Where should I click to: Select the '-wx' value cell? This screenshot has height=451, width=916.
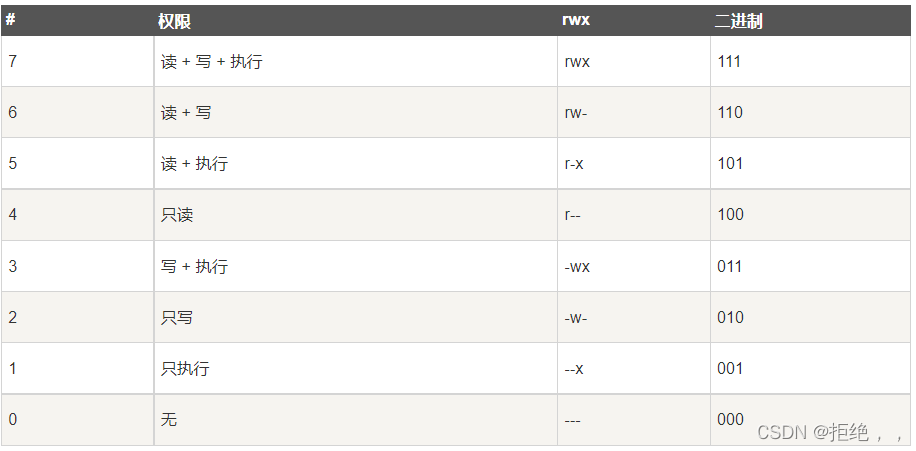(x=577, y=267)
